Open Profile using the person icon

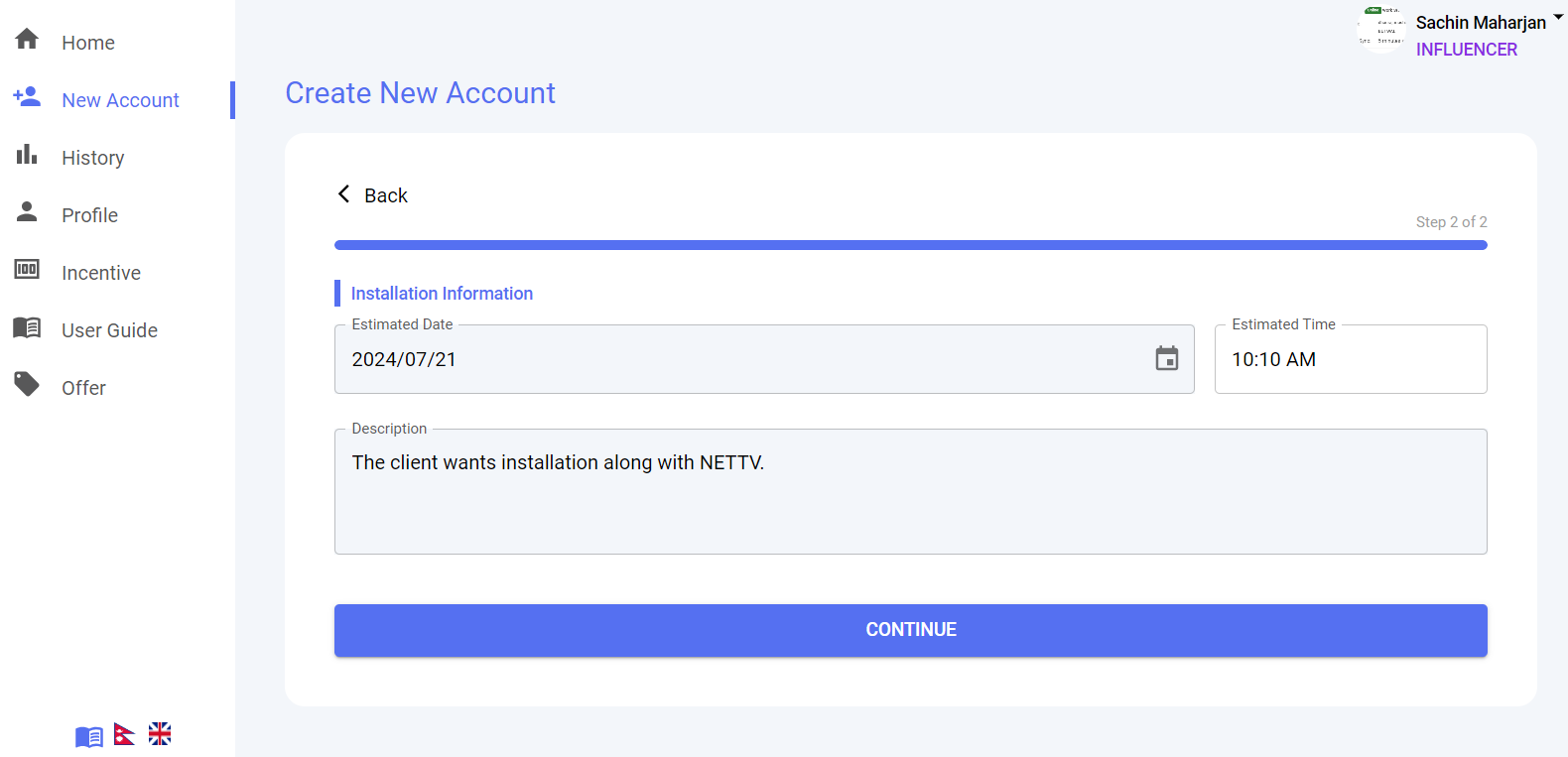coord(25,213)
